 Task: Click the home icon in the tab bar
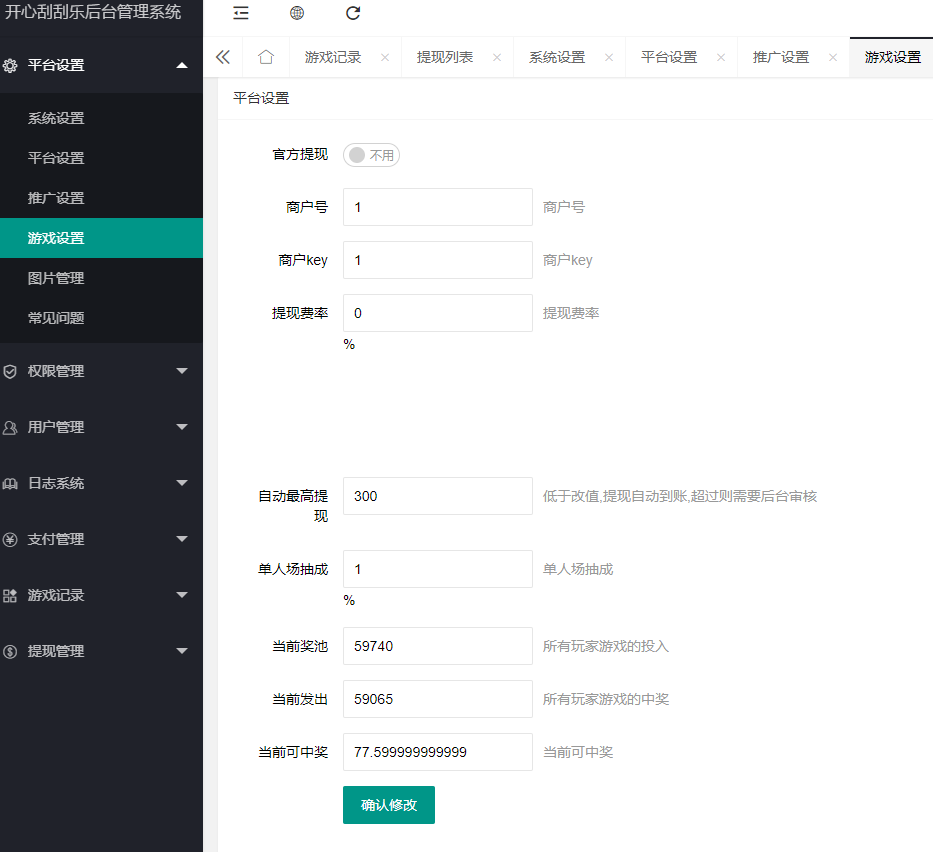coord(265,57)
